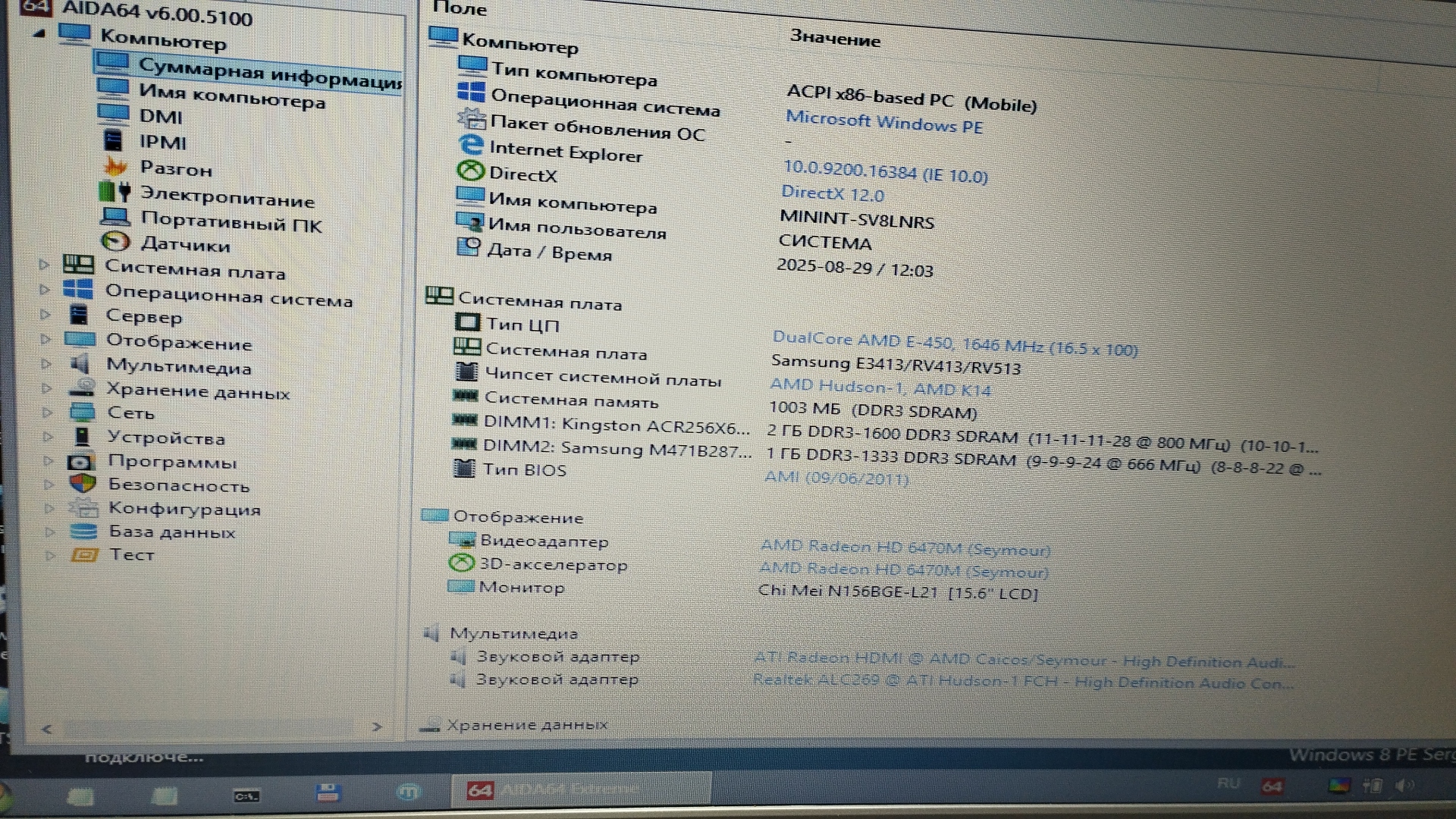The image size is (1456, 819).
Task: Click the Database (База данных) icon
Action: (83, 531)
